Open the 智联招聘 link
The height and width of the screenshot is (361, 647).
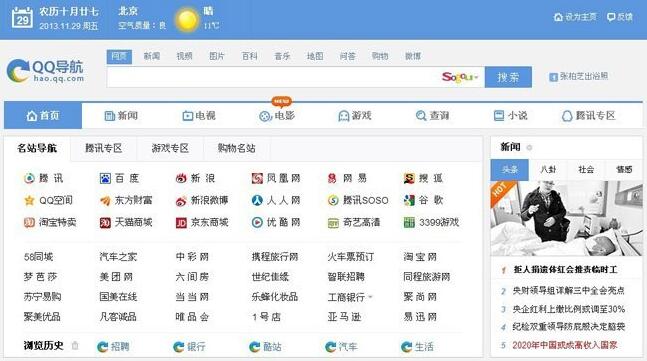pyautogui.click(x=346, y=277)
